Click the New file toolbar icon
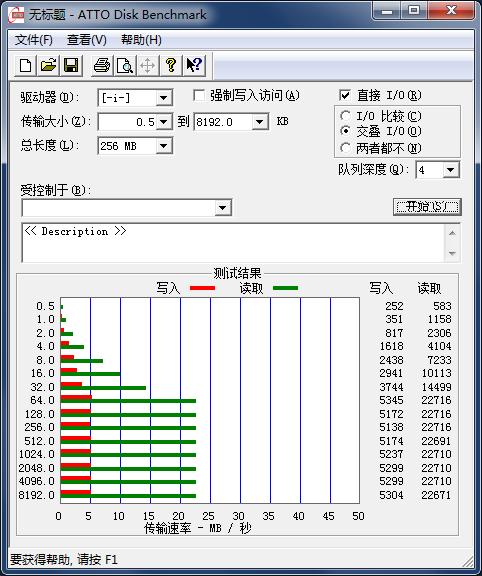 coord(25,65)
